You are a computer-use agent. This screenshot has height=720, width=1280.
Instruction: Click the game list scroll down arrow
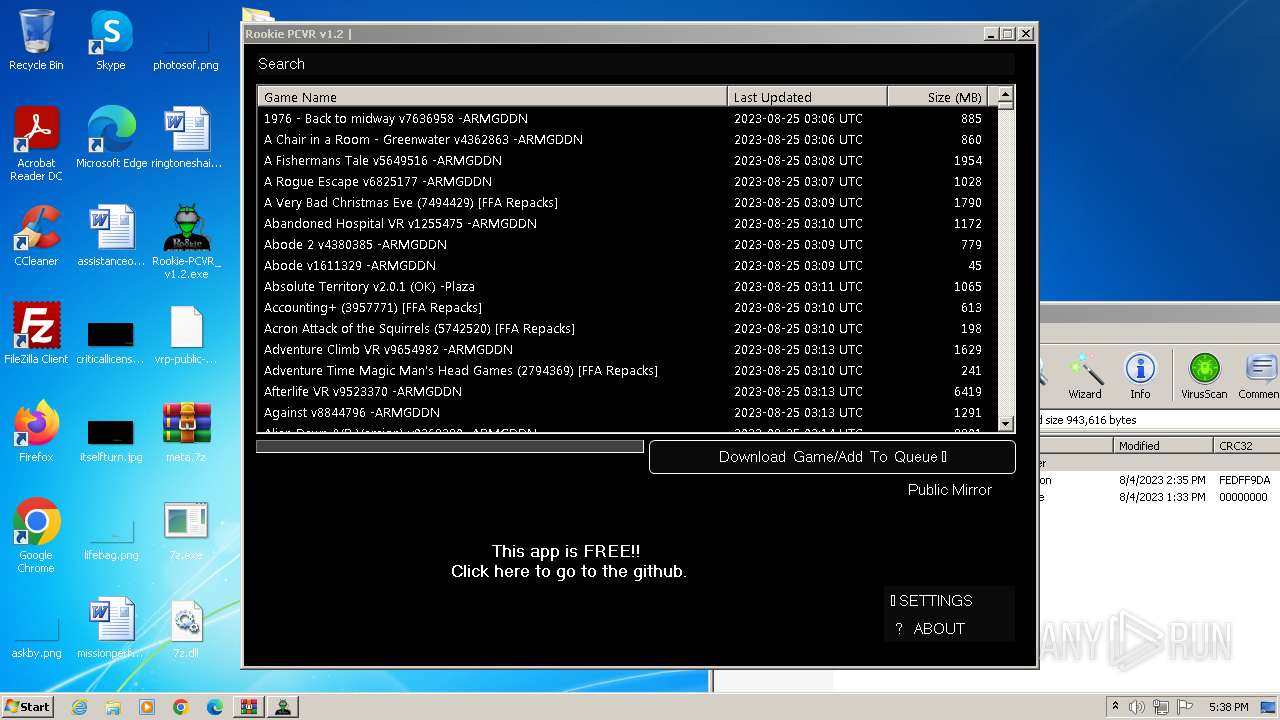click(1006, 424)
